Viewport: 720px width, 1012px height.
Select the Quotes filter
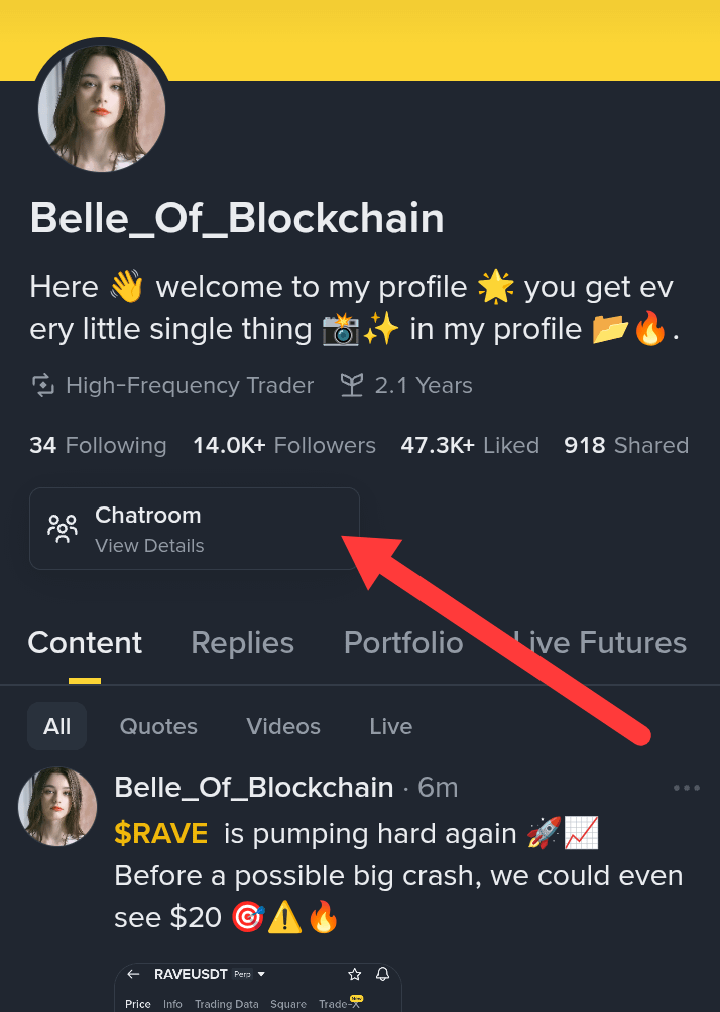pyautogui.click(x=159, y=726)
